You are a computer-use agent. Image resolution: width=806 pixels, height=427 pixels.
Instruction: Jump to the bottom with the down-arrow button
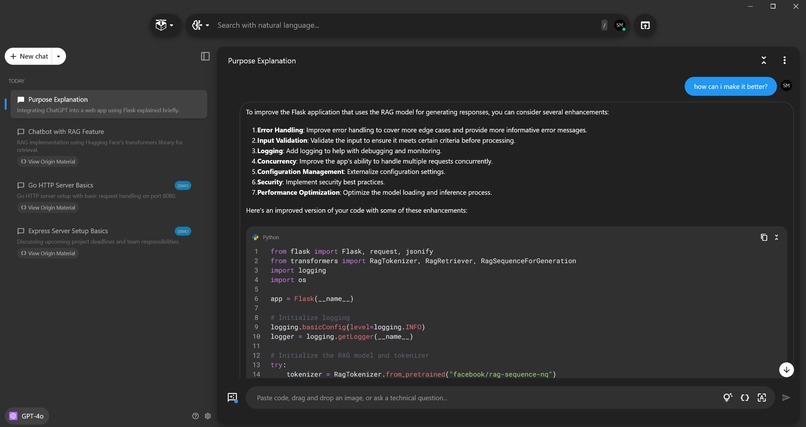pos(786,369)
